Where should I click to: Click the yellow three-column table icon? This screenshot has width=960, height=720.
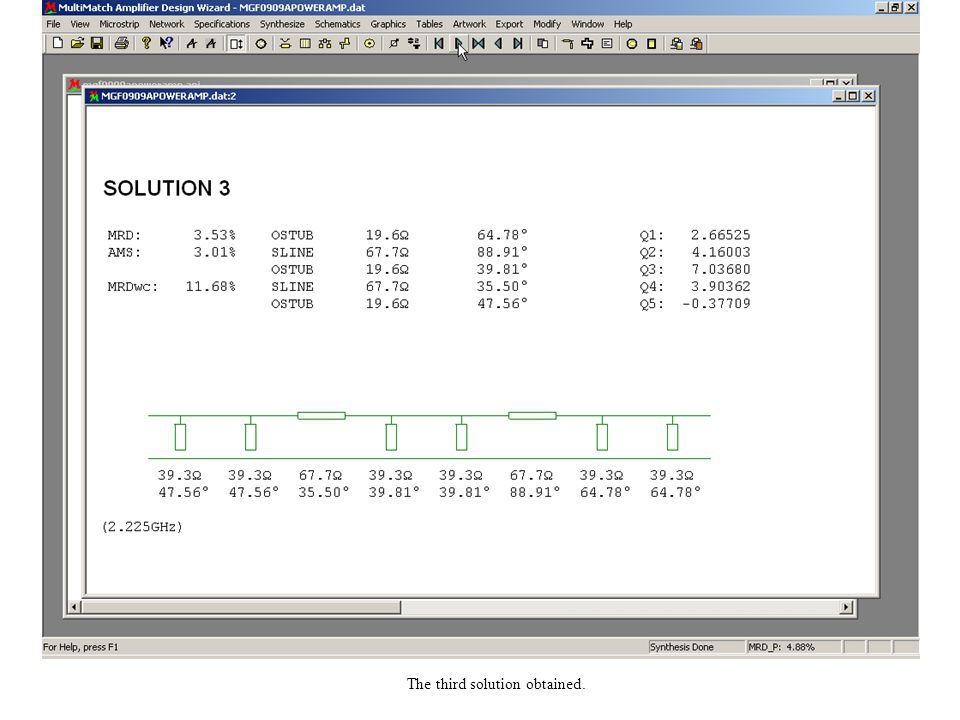(305, 43)
